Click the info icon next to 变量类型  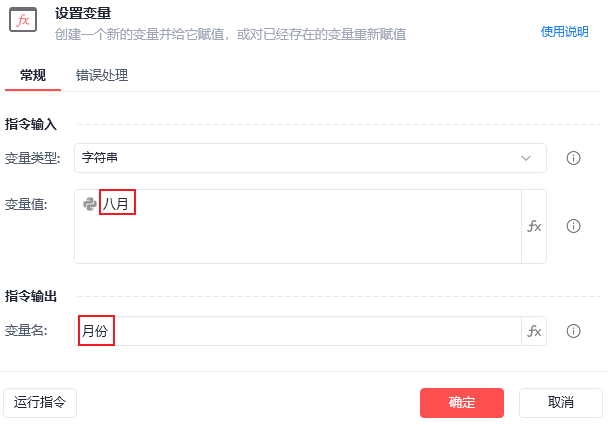click(574, 158)
